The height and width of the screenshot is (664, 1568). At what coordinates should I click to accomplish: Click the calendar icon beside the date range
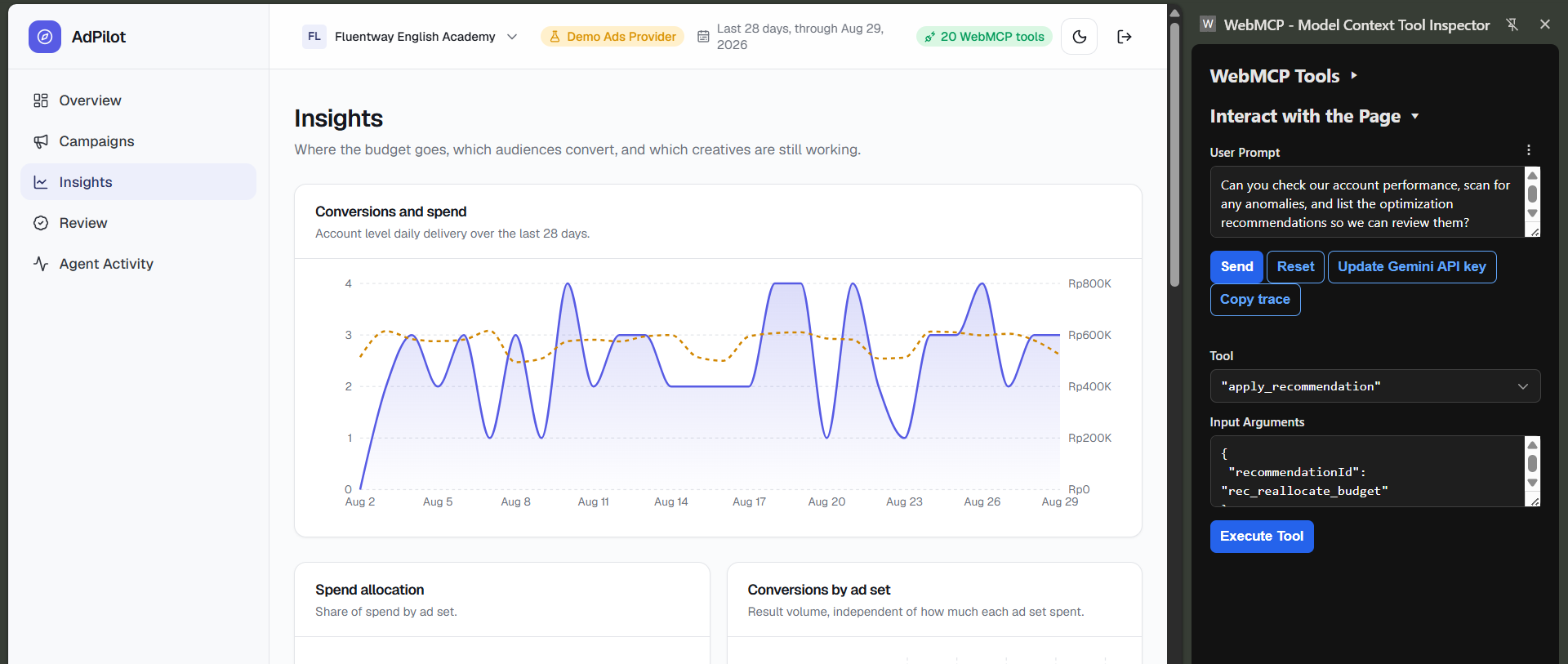(703, 37)
